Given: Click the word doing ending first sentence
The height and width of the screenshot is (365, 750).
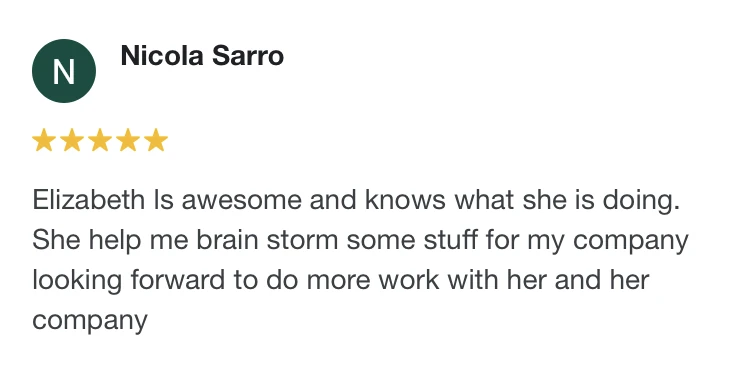Looking at the screenshot, I should pyautogui.click(x=641, y=201).
